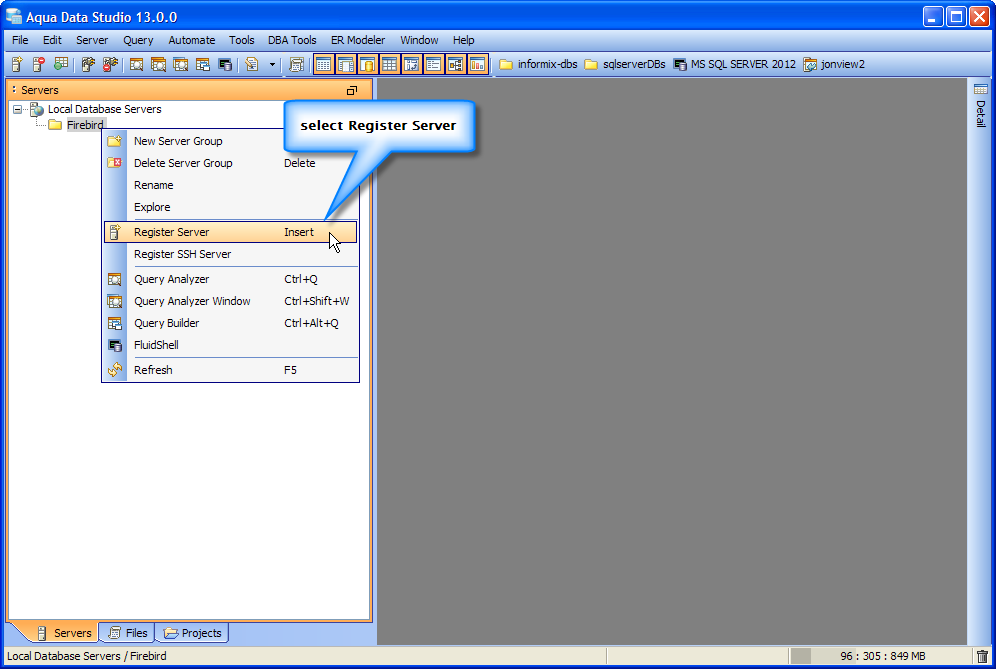
Task: Click the third magnifier window toolbar icon
Action: pyautogui.click(x=180, y=64)
